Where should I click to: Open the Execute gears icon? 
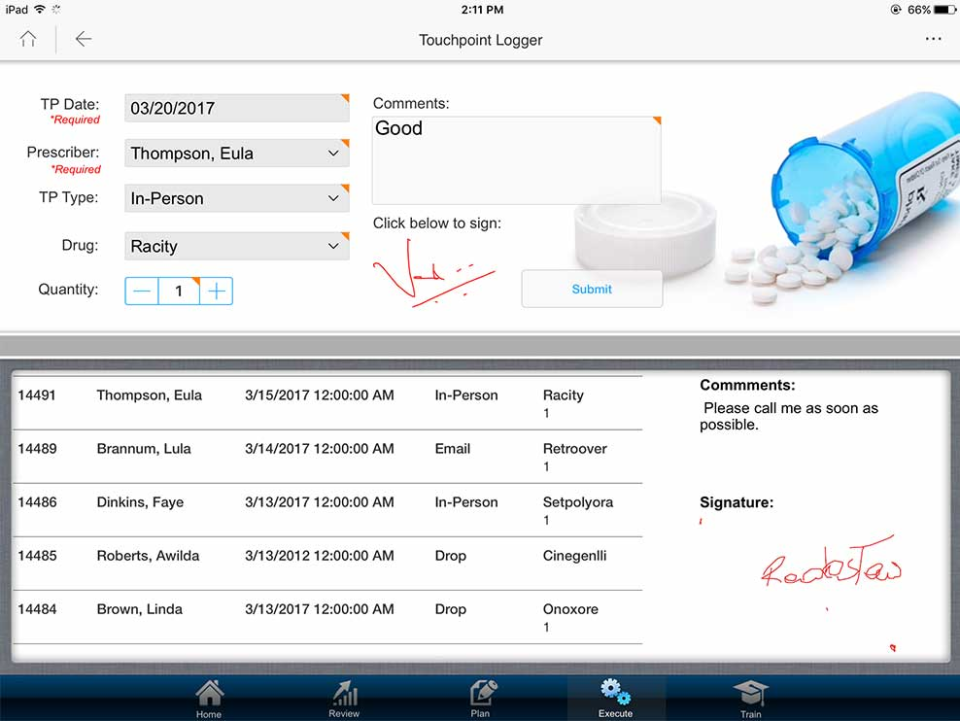pyautogui.click(x=614, y=695)
